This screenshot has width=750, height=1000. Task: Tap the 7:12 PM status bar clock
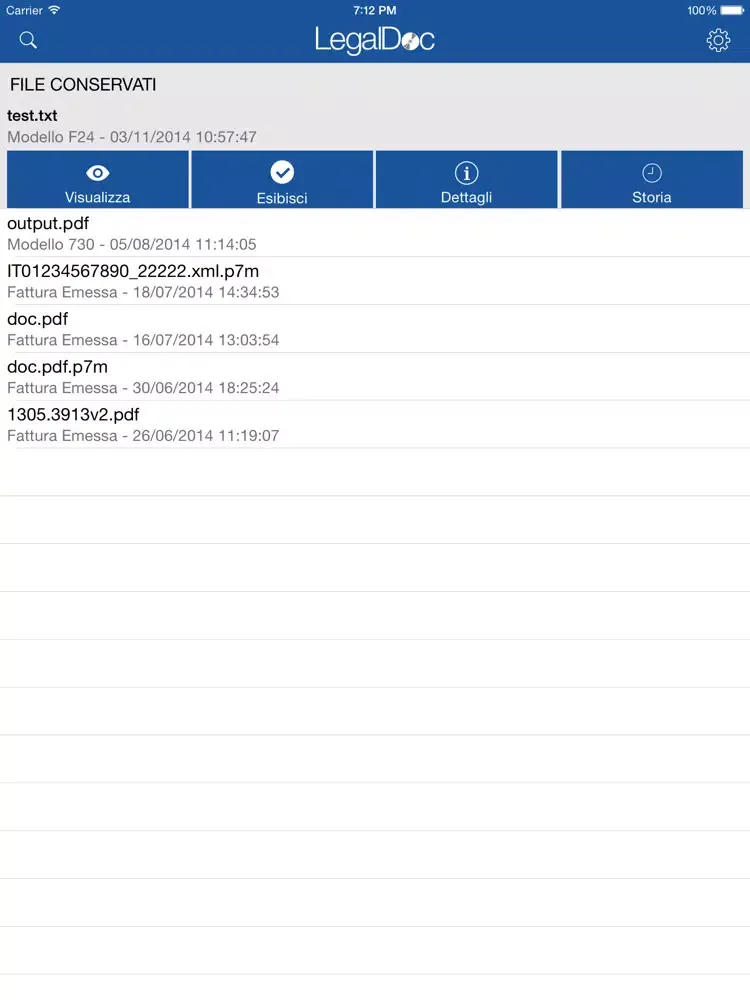click(x=375, y=10)
